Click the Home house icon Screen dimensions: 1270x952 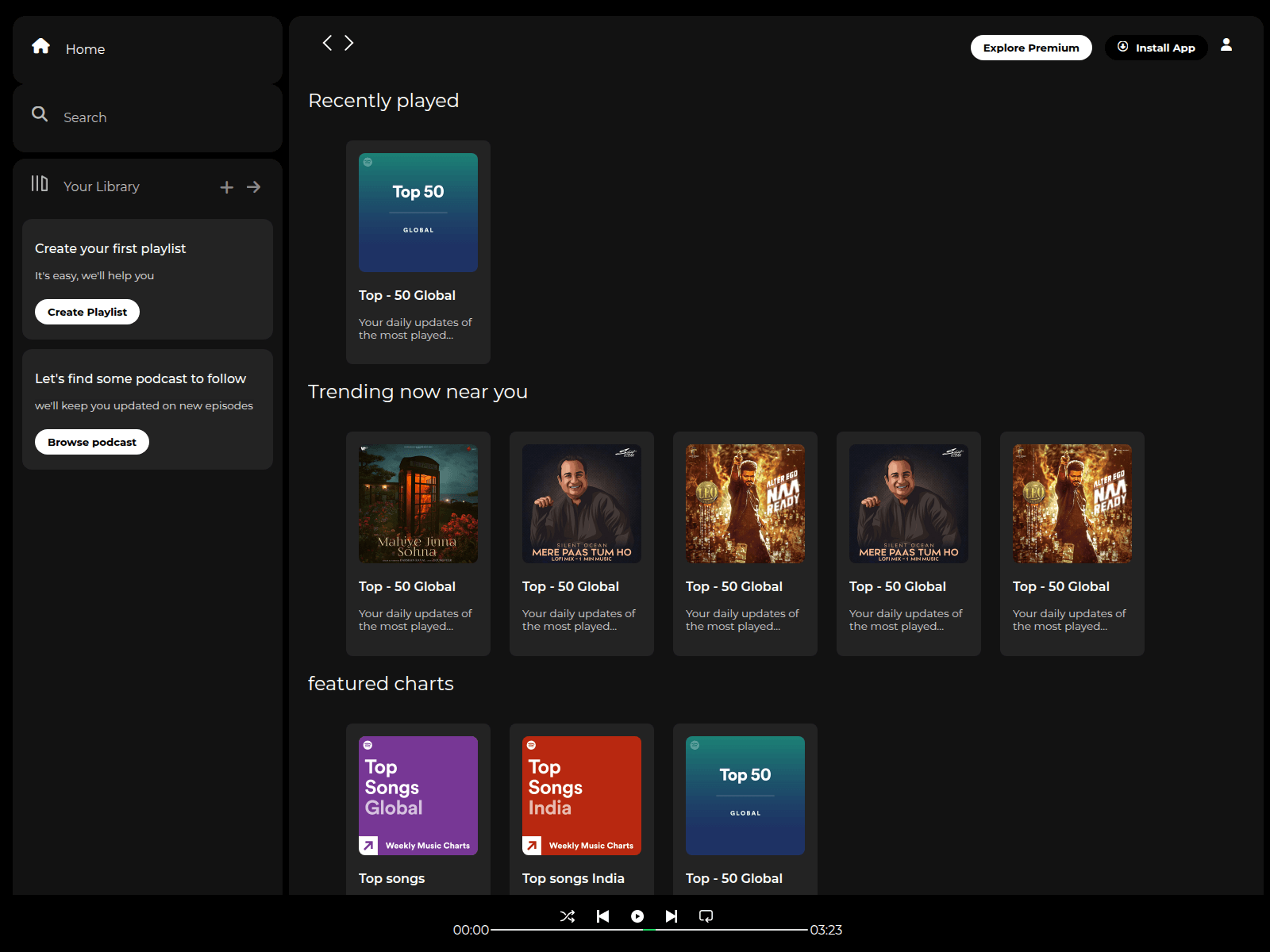[x=41, y=46]
